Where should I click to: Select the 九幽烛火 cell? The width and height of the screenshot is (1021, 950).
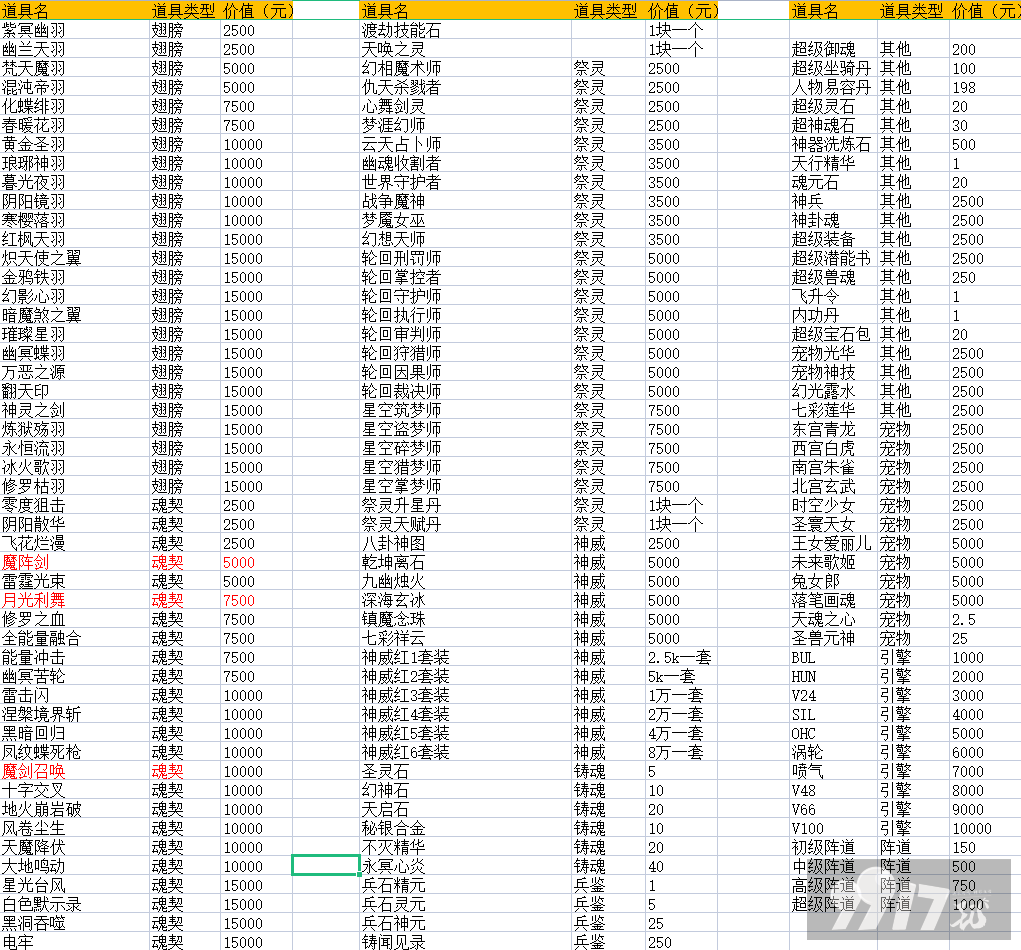point(393,581)
